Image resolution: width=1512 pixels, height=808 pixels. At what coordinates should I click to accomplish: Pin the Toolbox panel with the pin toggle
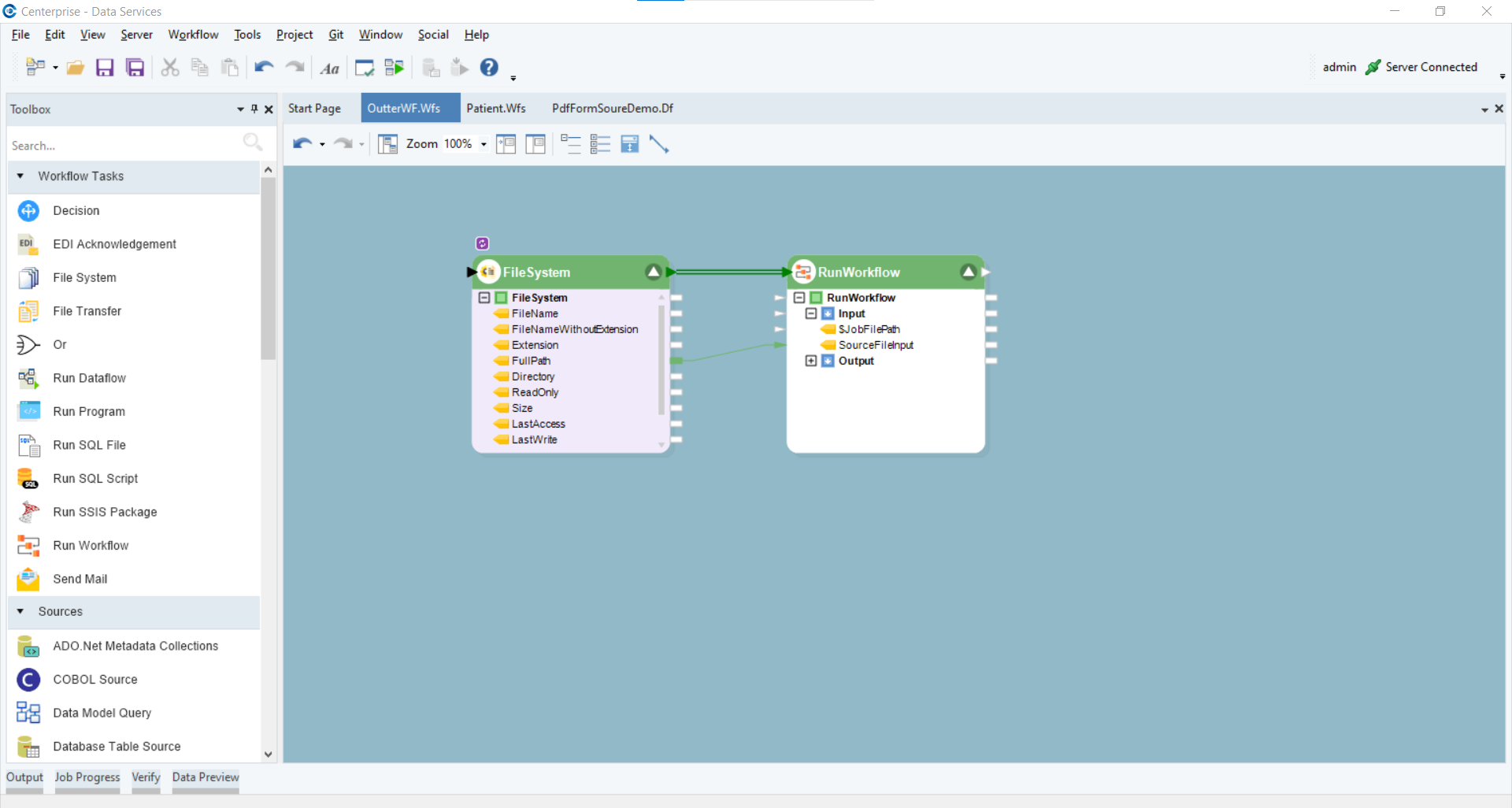[x=254, y=109]
